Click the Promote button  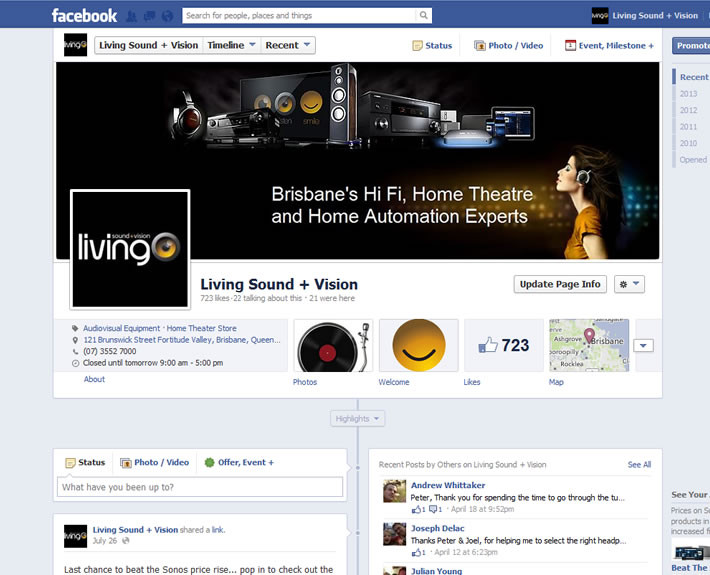click(691, 46)
